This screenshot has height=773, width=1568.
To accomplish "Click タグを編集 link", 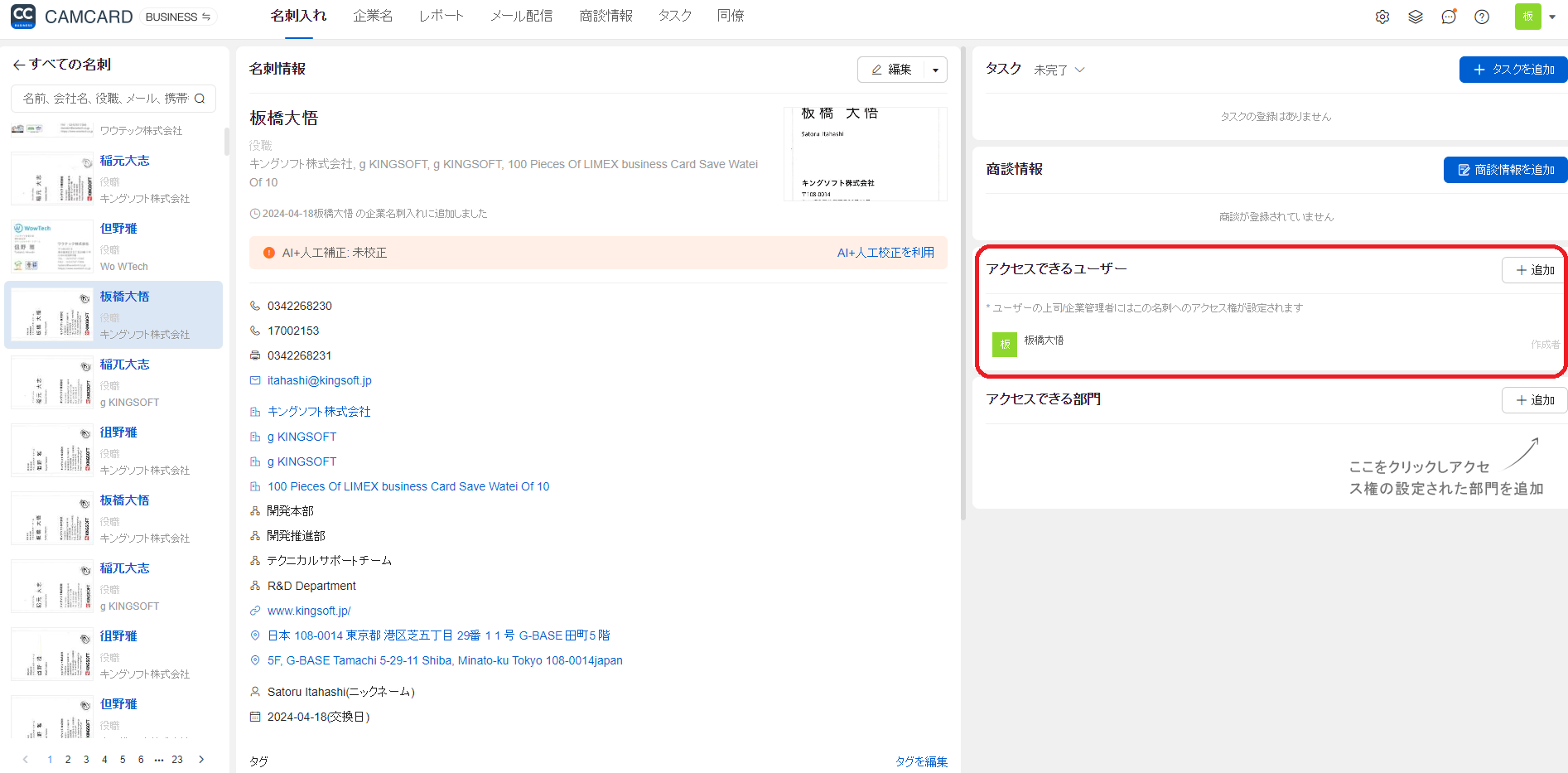I will 921,761.
